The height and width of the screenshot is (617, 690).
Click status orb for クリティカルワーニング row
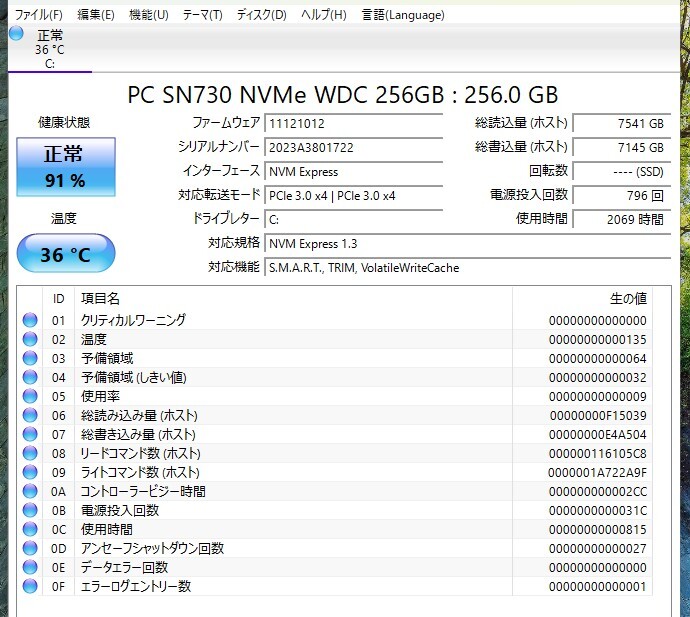pyautogui.click(x=30, y=320)
